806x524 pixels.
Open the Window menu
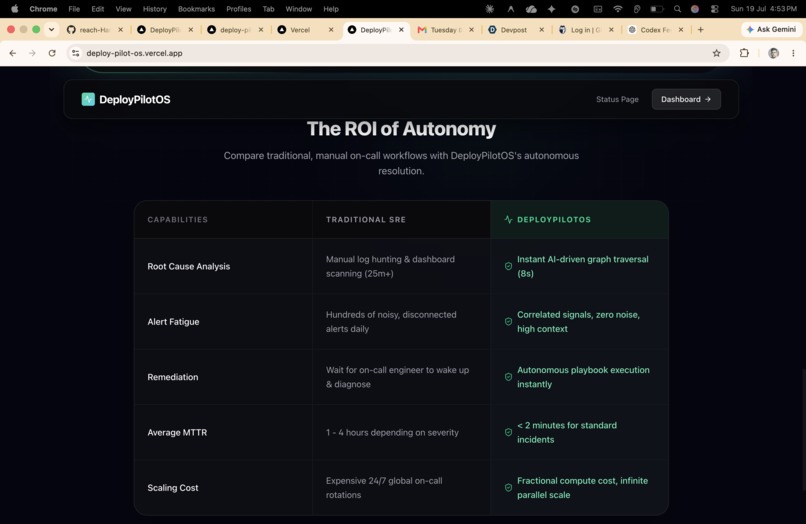pos(299,9)
